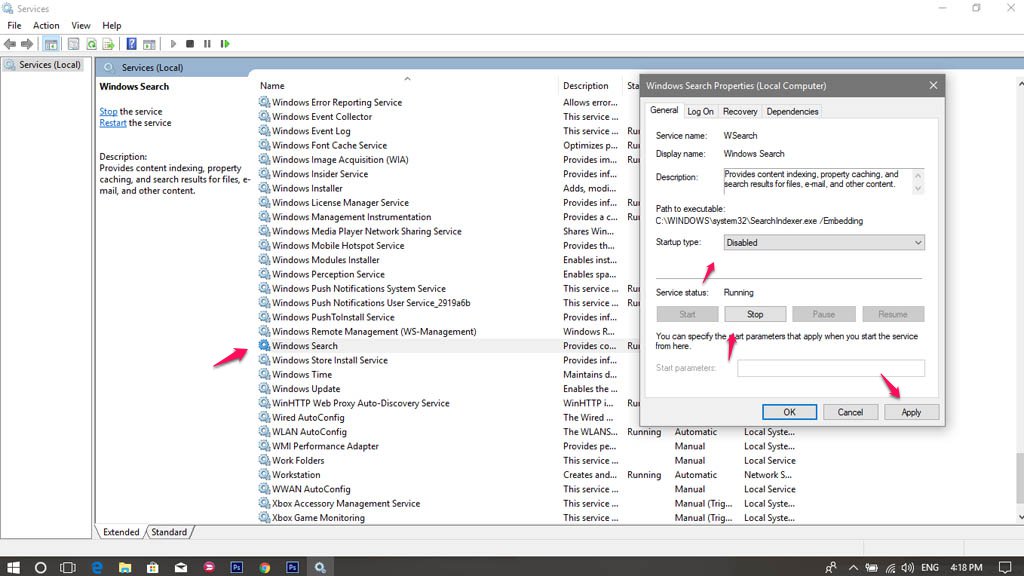Close the Windows Search Properties dialog

(933, 86)
